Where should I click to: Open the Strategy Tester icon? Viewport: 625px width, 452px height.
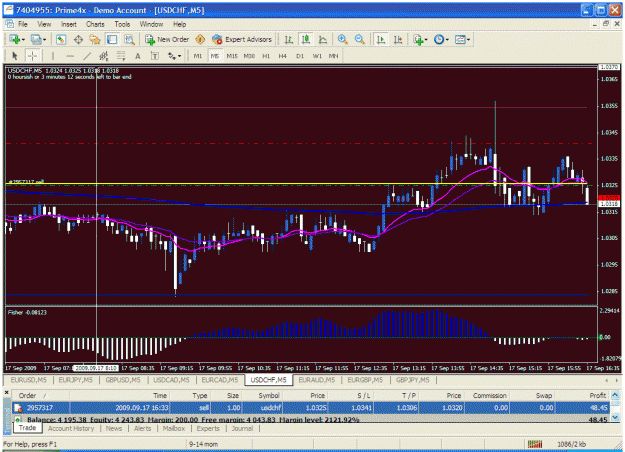click(129, 39)
